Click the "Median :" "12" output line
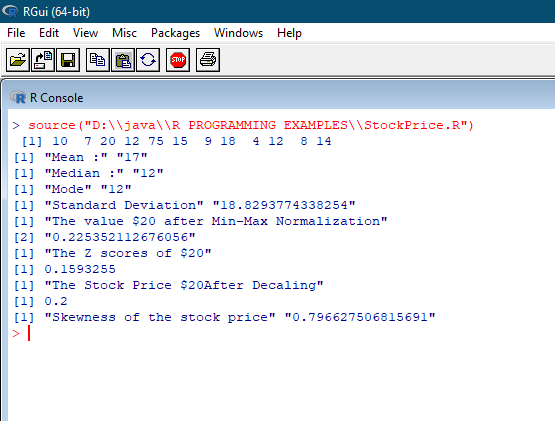This screenshot has height=421, width=555. (88, 173)
